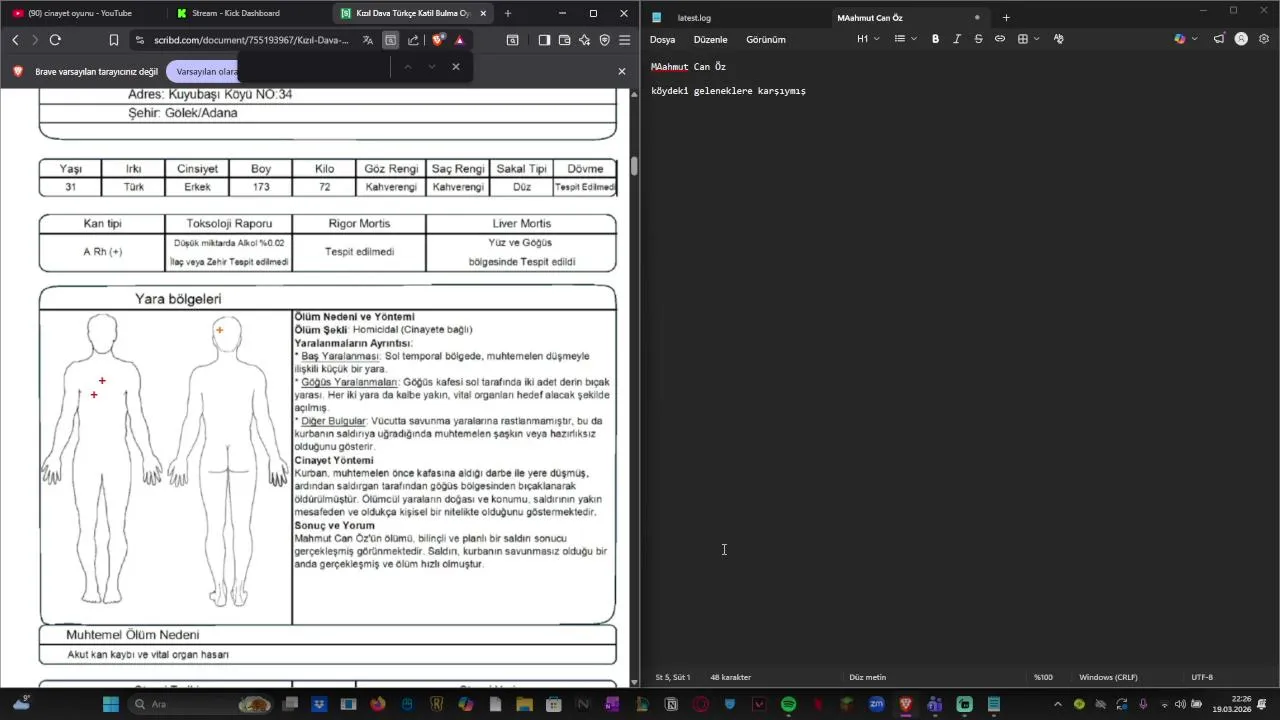The image size is (1280, 720).
Task: Switch to latest.log tab in Notepad
Action: [694, 17]
